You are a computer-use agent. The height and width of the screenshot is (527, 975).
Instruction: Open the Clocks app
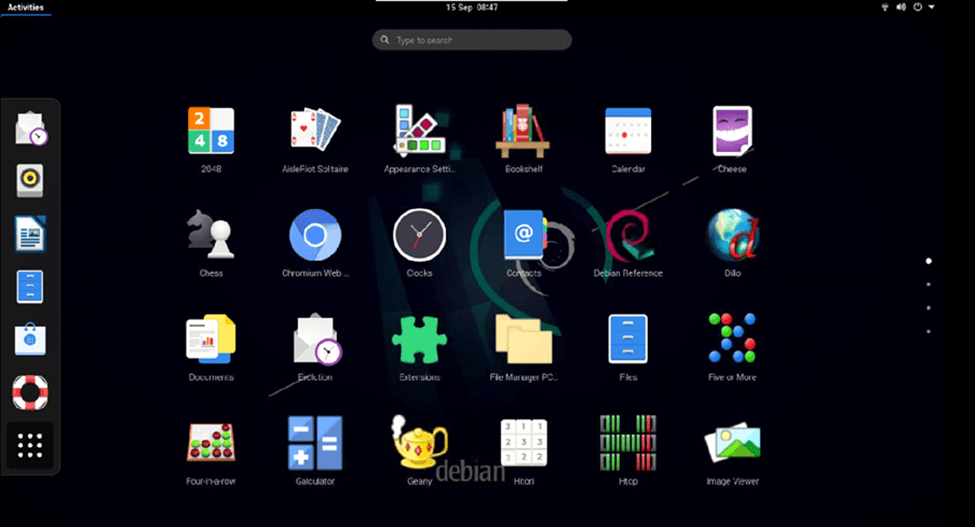pyautogui.click(x=420, y=235)
